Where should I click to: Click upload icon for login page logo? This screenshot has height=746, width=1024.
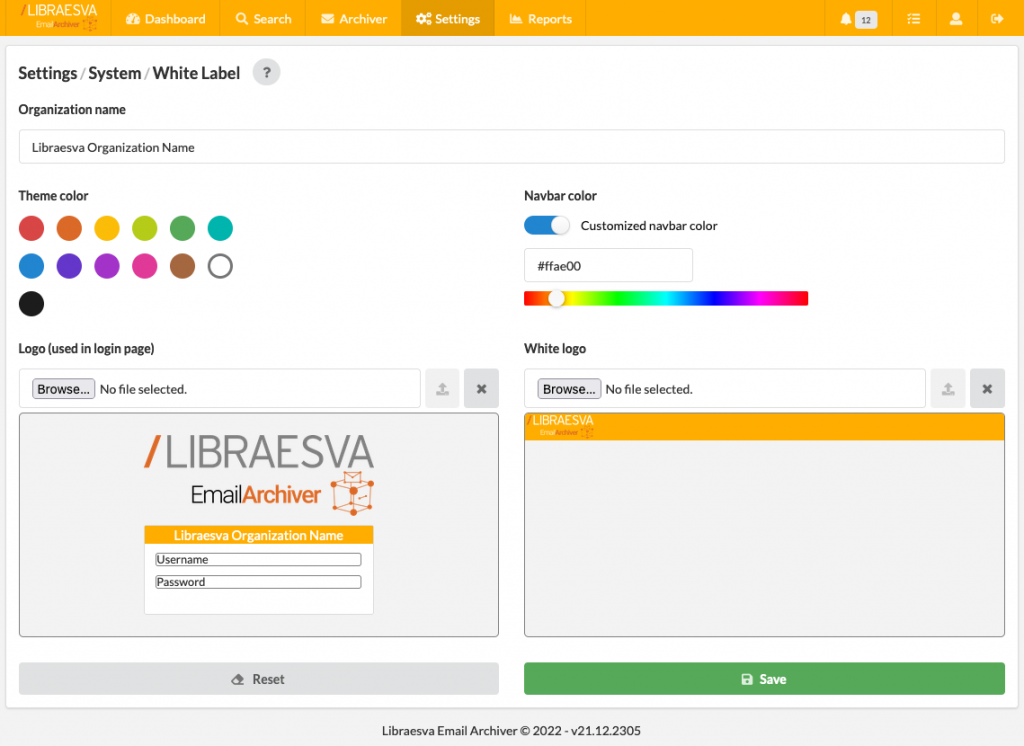442,389
